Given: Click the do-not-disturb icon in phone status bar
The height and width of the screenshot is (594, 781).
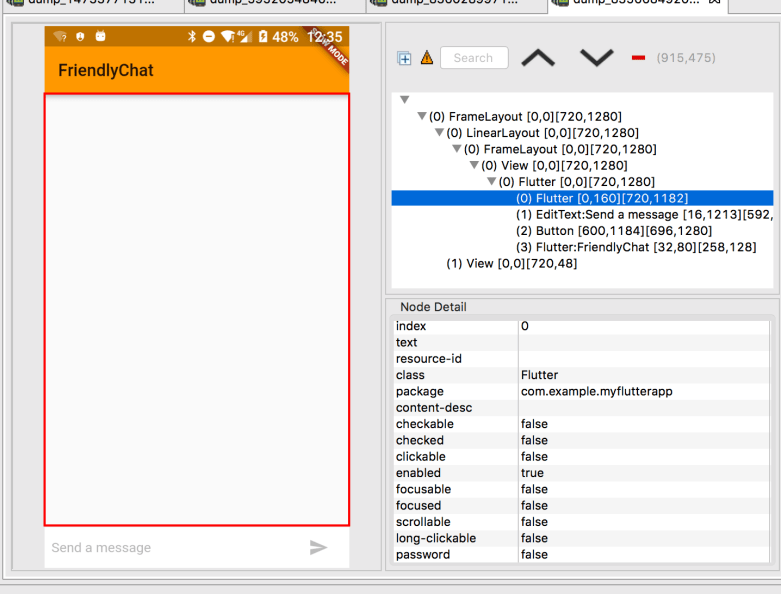Looking at the screenshot, I should [x=209, y=36].
